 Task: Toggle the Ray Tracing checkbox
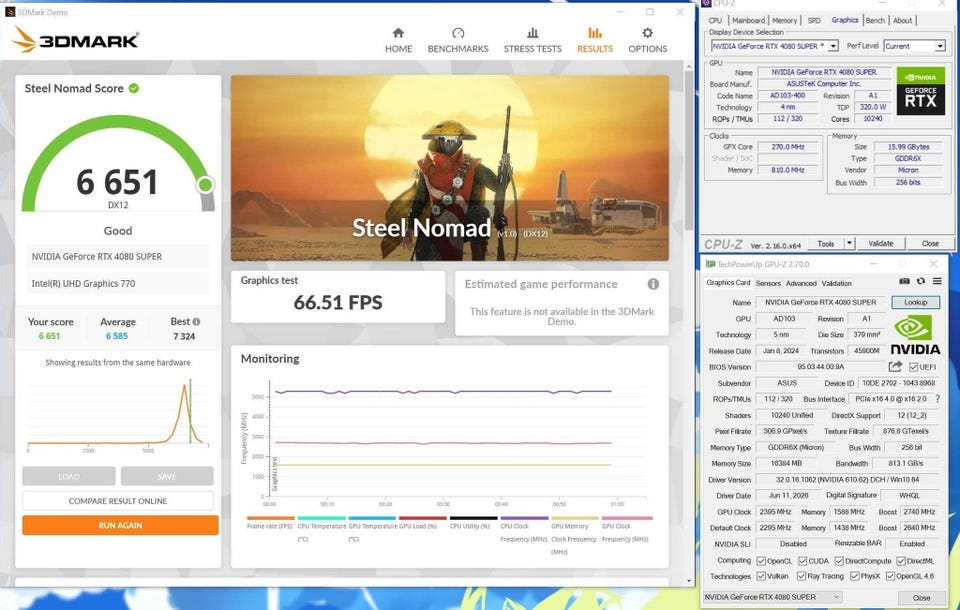click(x=801, y=576)
